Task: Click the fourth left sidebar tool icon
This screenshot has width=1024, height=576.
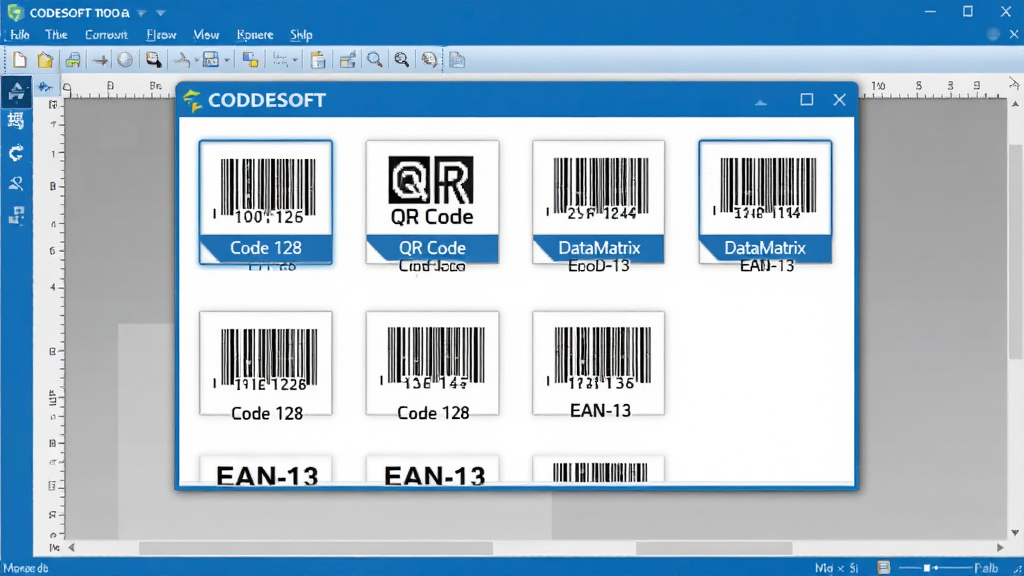Action: click(x=16, y=184)
